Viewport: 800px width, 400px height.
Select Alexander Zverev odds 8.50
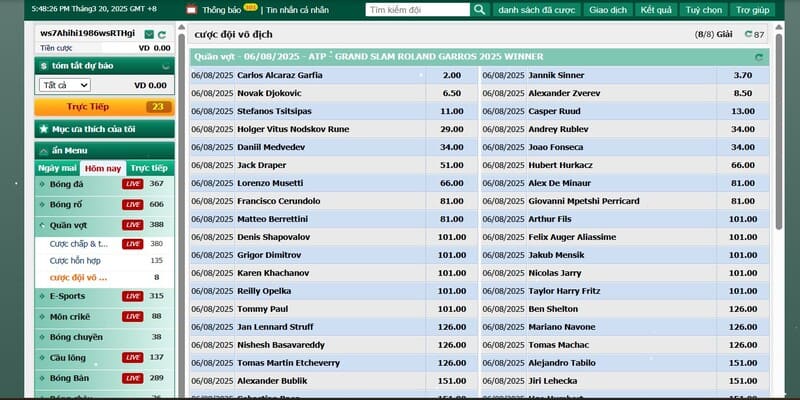pyautogui.click(x=742, y=93)
